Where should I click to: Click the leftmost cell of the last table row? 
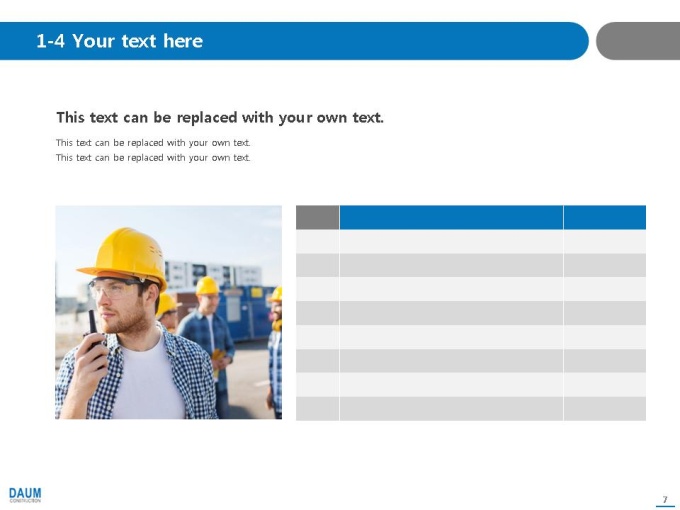click(x=317, y=409)
